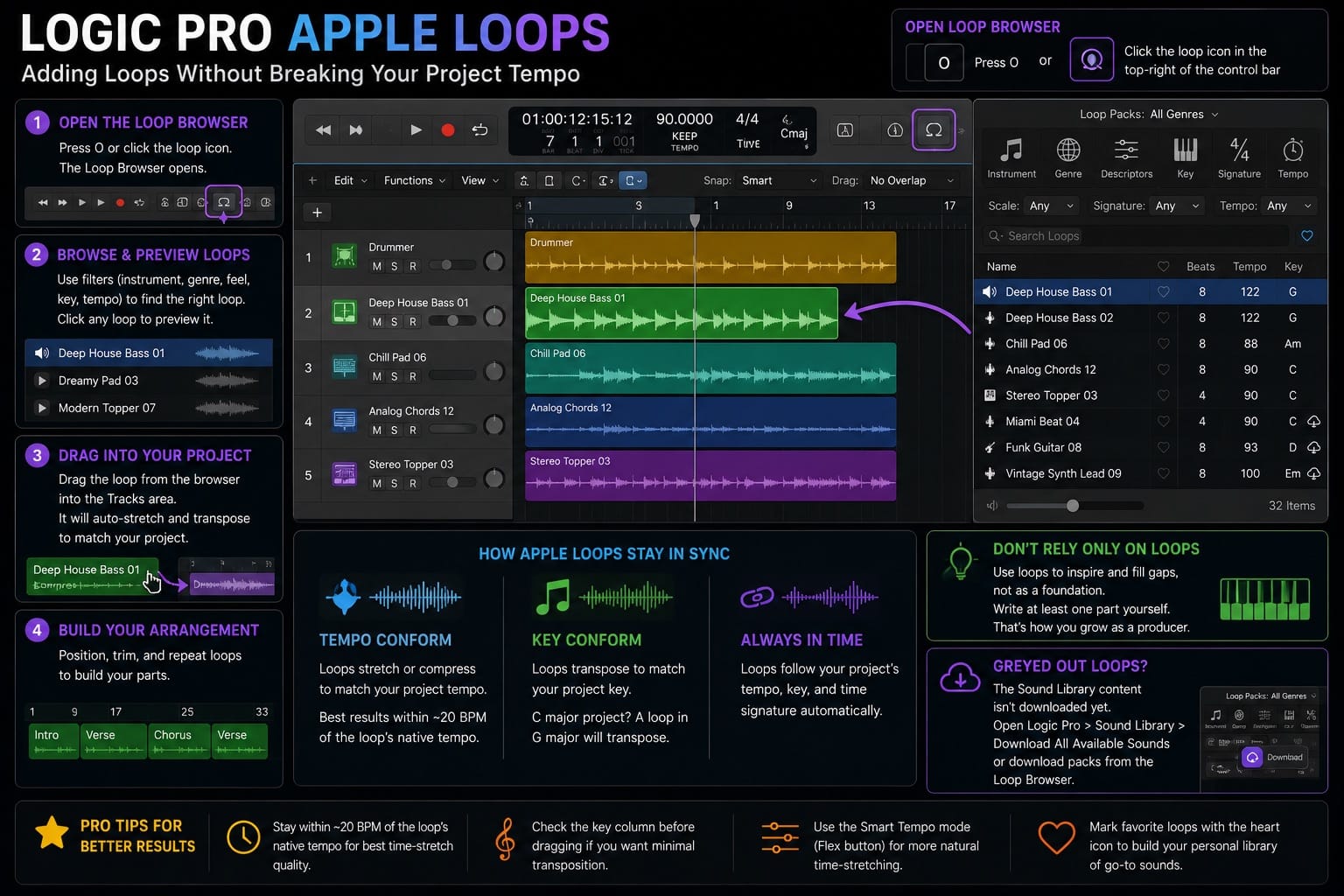Select the green Deep House Bass 01 region
Screen dimensions: 1344x896
[681, 312]
